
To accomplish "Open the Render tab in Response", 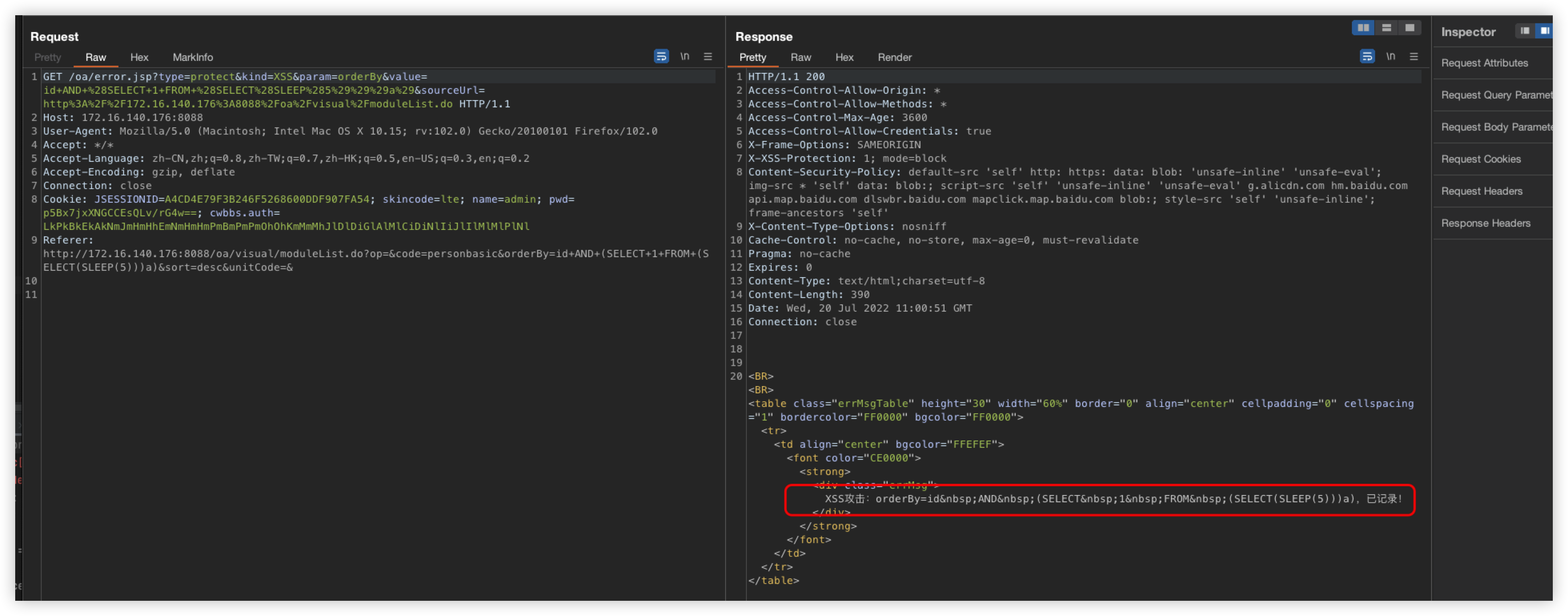I will click(x=894, y=57).
